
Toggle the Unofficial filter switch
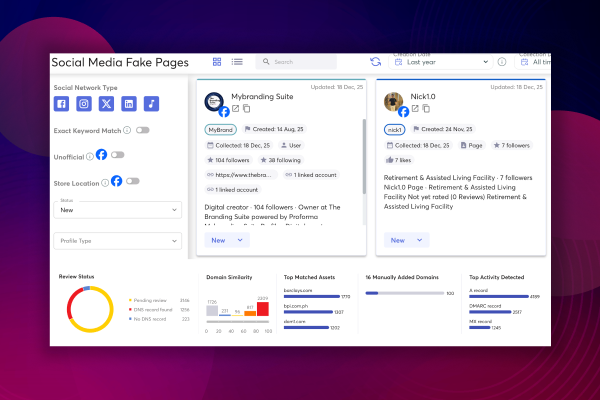(117, 155)
